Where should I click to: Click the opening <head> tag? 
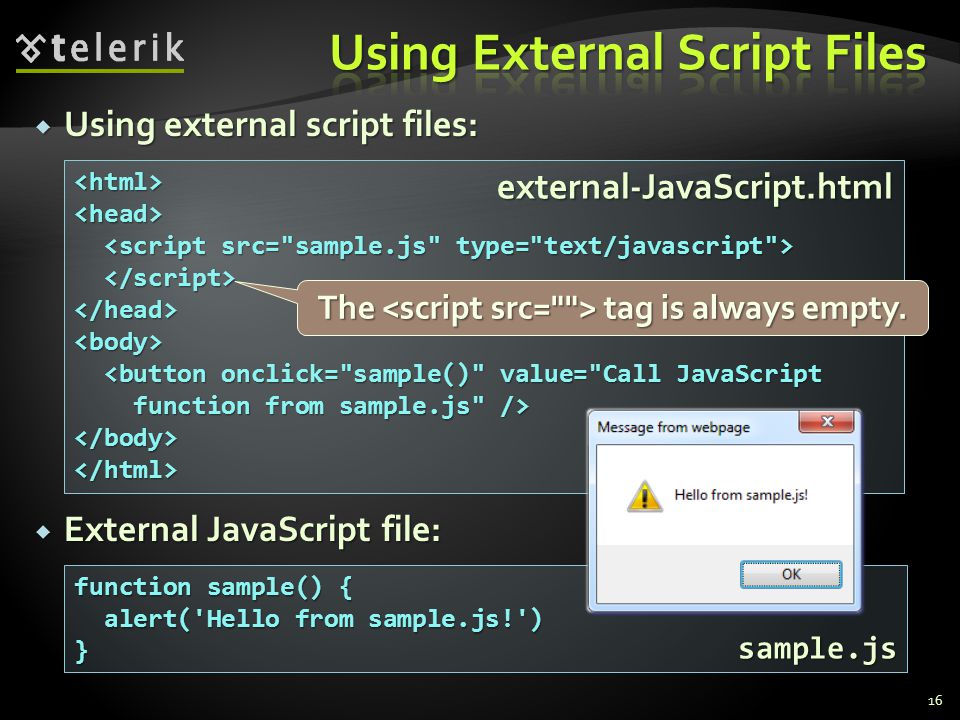click(118, 214)
